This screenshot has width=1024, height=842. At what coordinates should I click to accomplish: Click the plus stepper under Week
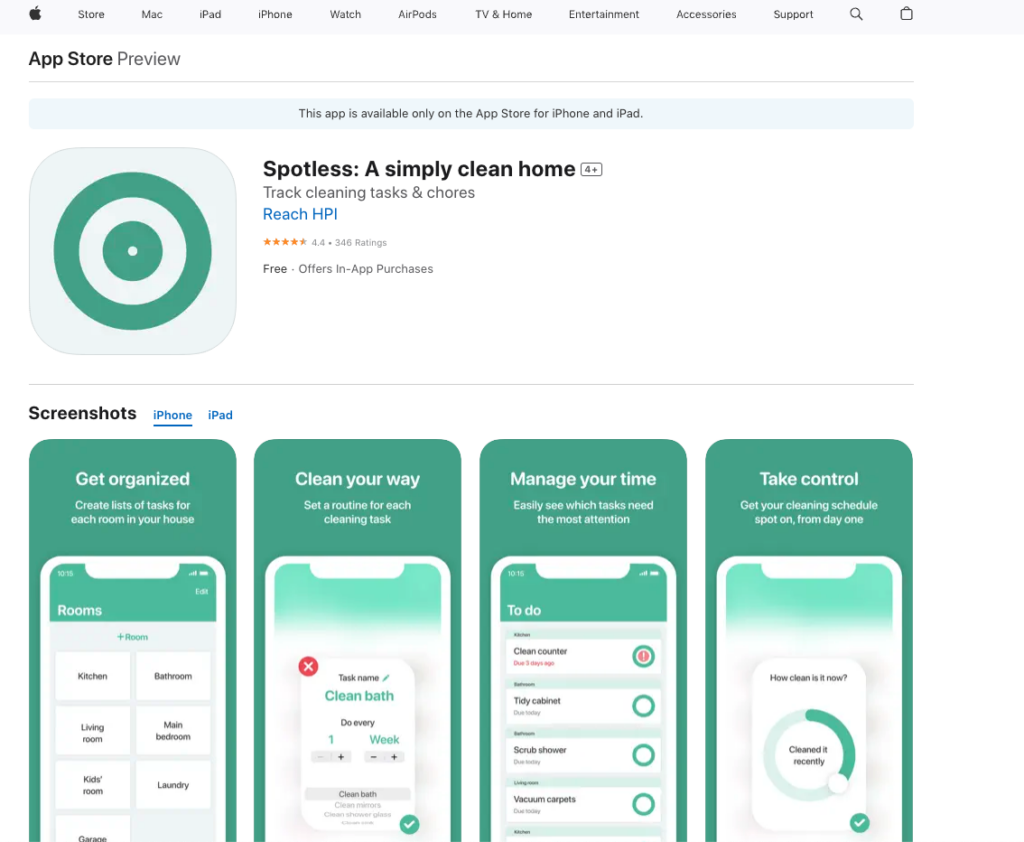[394, 757]
